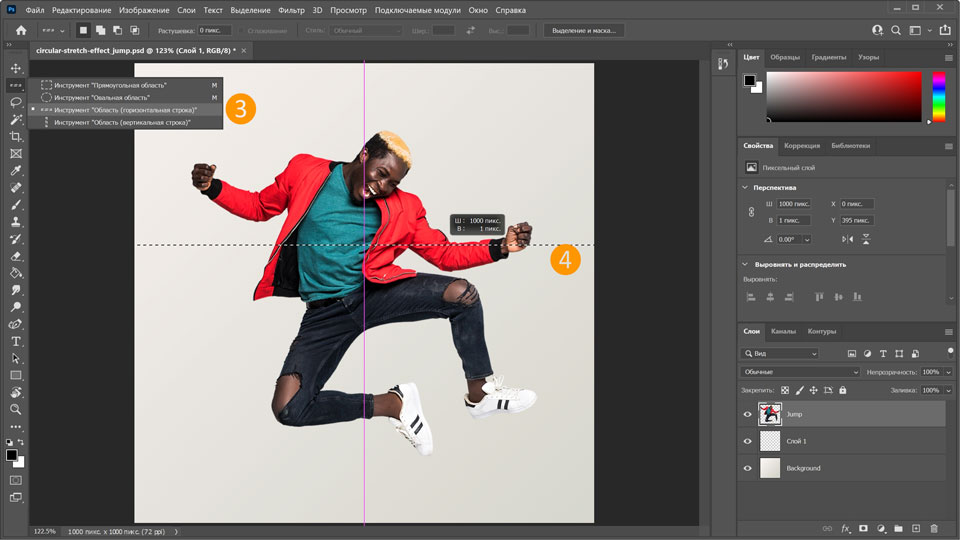Choose the Овальная область tool entry
The image size is (960, 540).
pyautogui.click(x=101, y=98)
